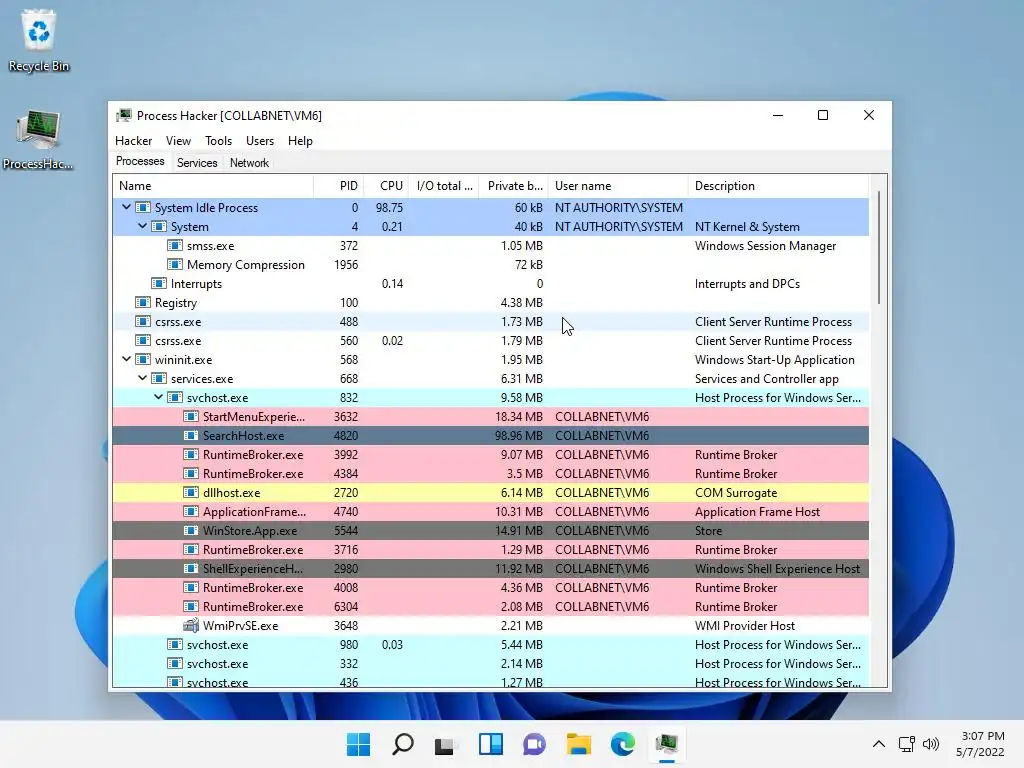This screenshot has width=1024, height=768.
Task: Open the network tray icon
Action: [x=906, y=744]
